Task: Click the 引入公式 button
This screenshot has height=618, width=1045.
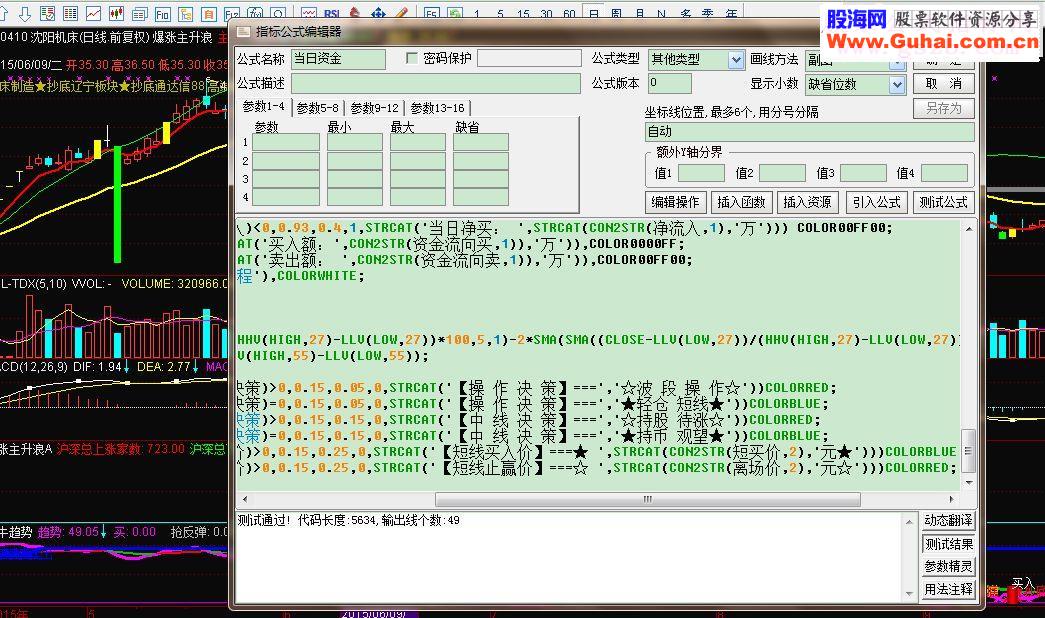Action: click(876, 202)
